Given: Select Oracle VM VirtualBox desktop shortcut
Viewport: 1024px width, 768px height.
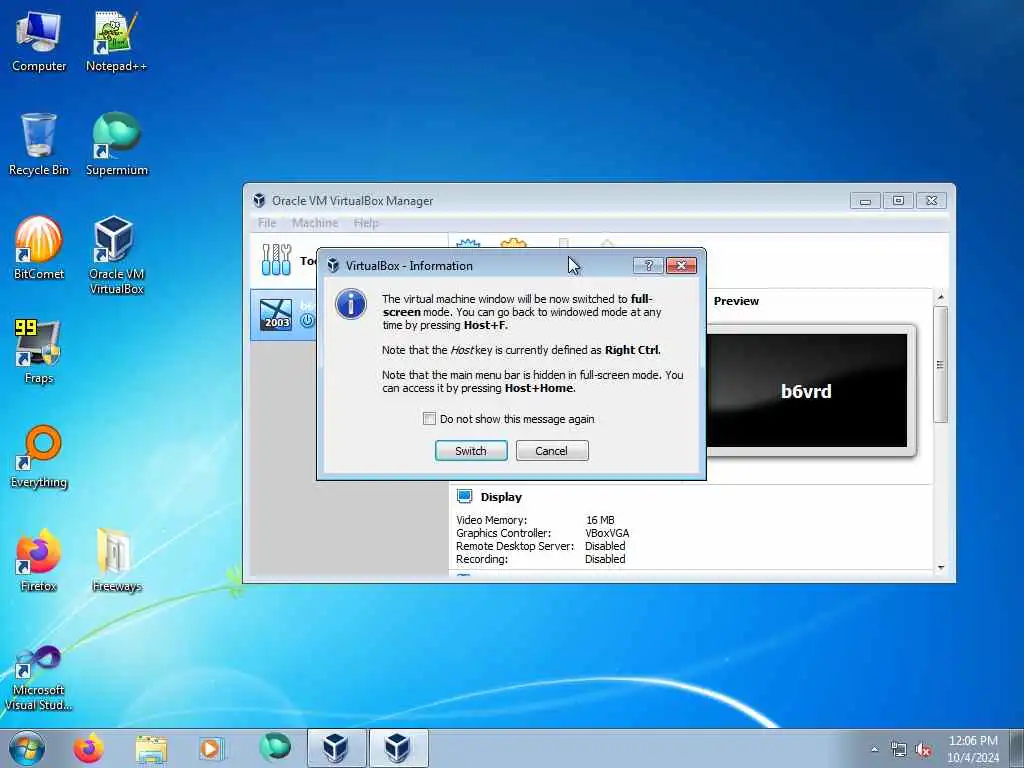Looking at the screenshot, I should (116, 255).
